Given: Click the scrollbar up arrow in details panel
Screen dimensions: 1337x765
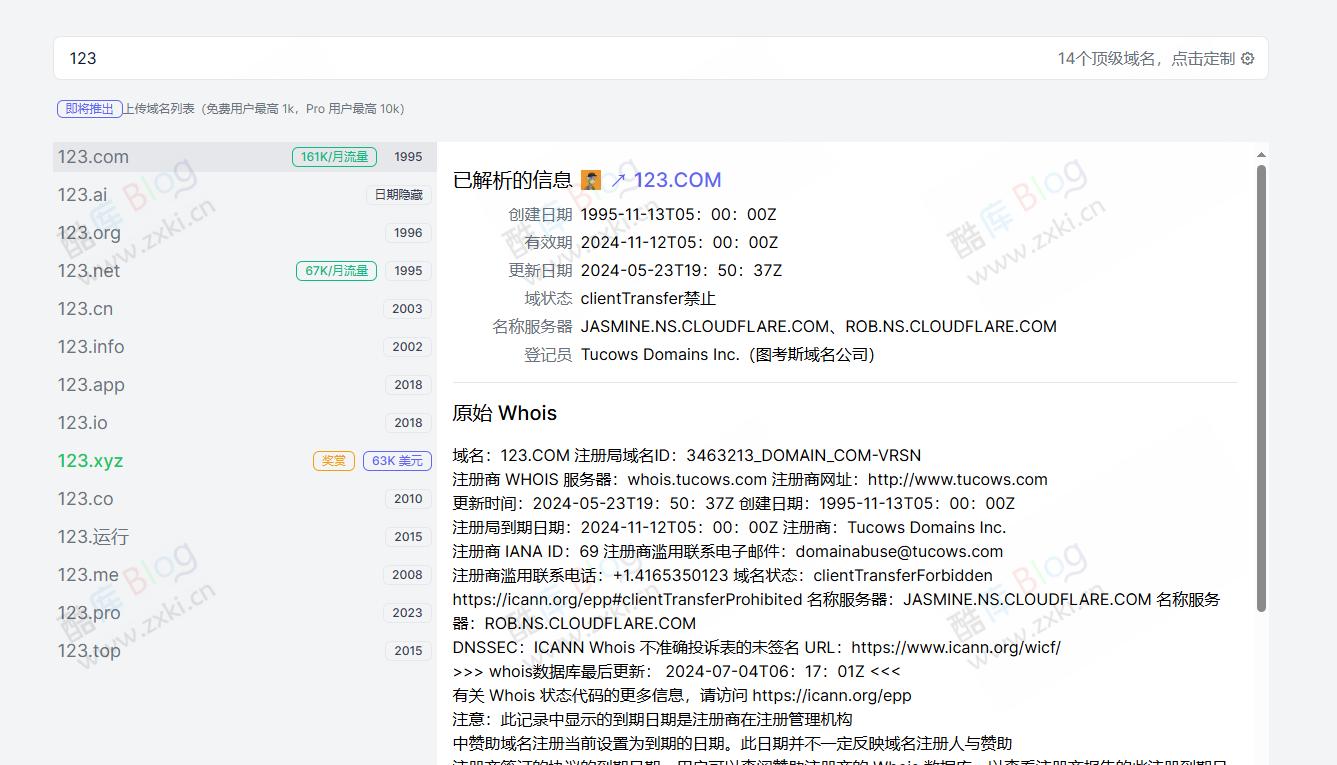Looking at the screenshot, I should click(x=1261, y=154).
